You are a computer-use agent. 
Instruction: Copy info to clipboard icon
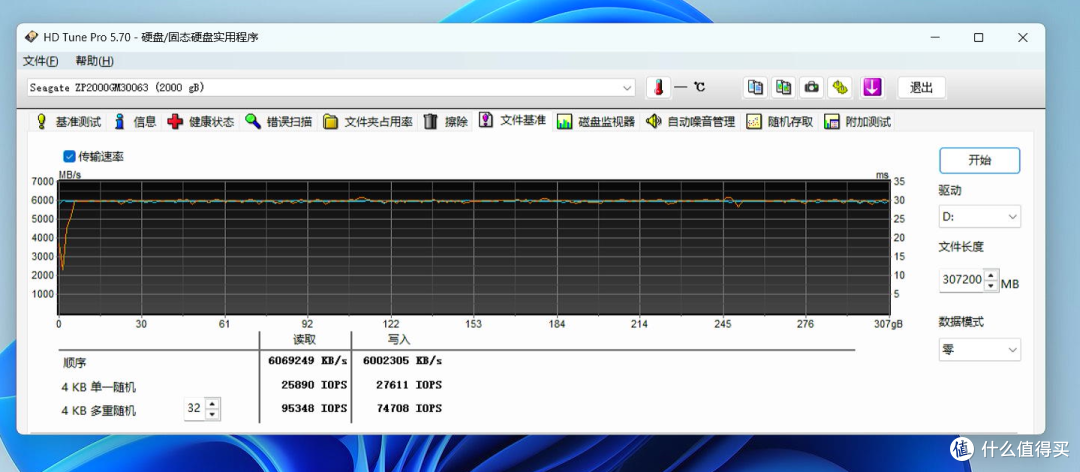coord(756,88)
